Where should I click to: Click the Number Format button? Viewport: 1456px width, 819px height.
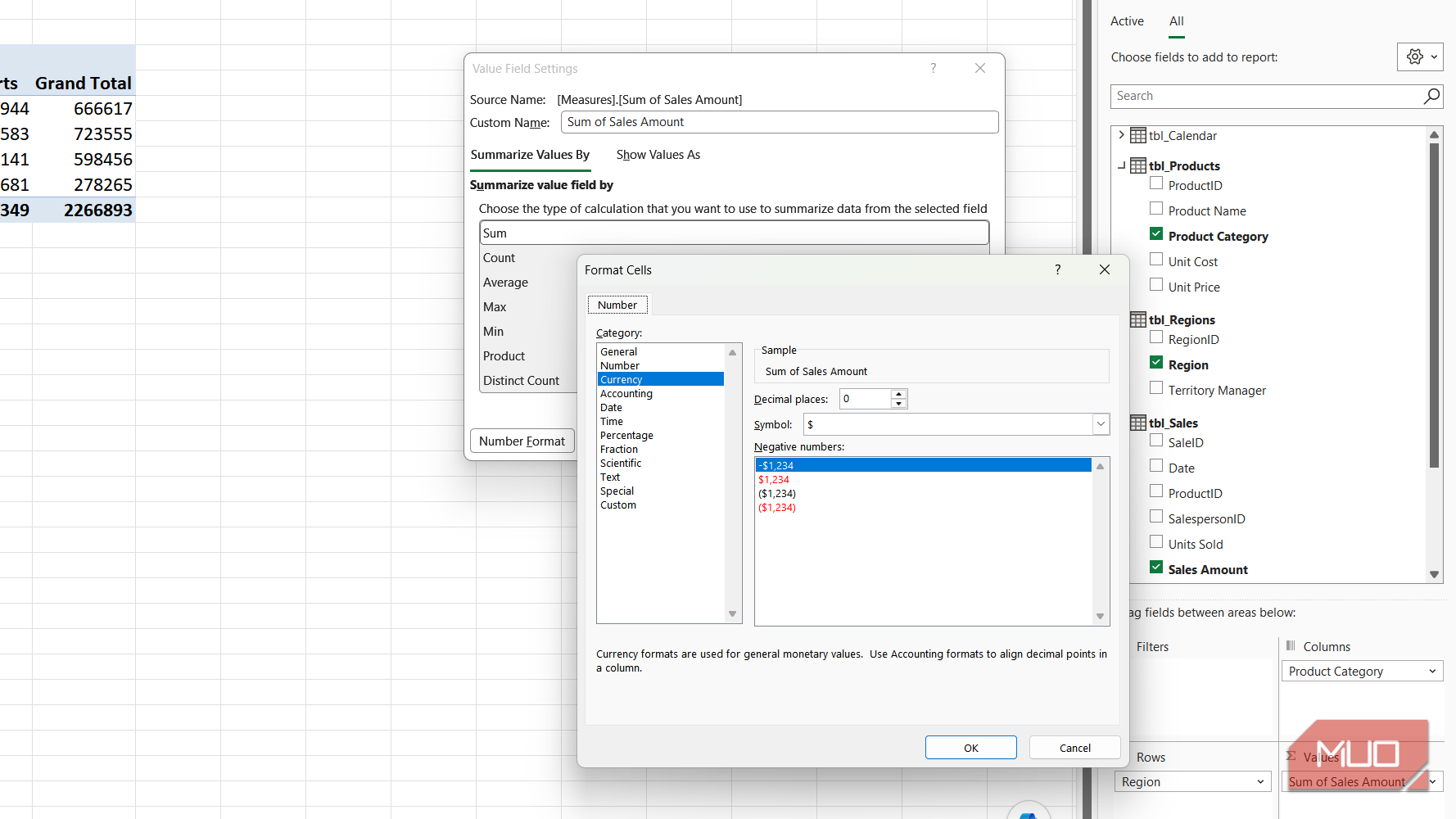pyautogui.click(x=522, y=441)
